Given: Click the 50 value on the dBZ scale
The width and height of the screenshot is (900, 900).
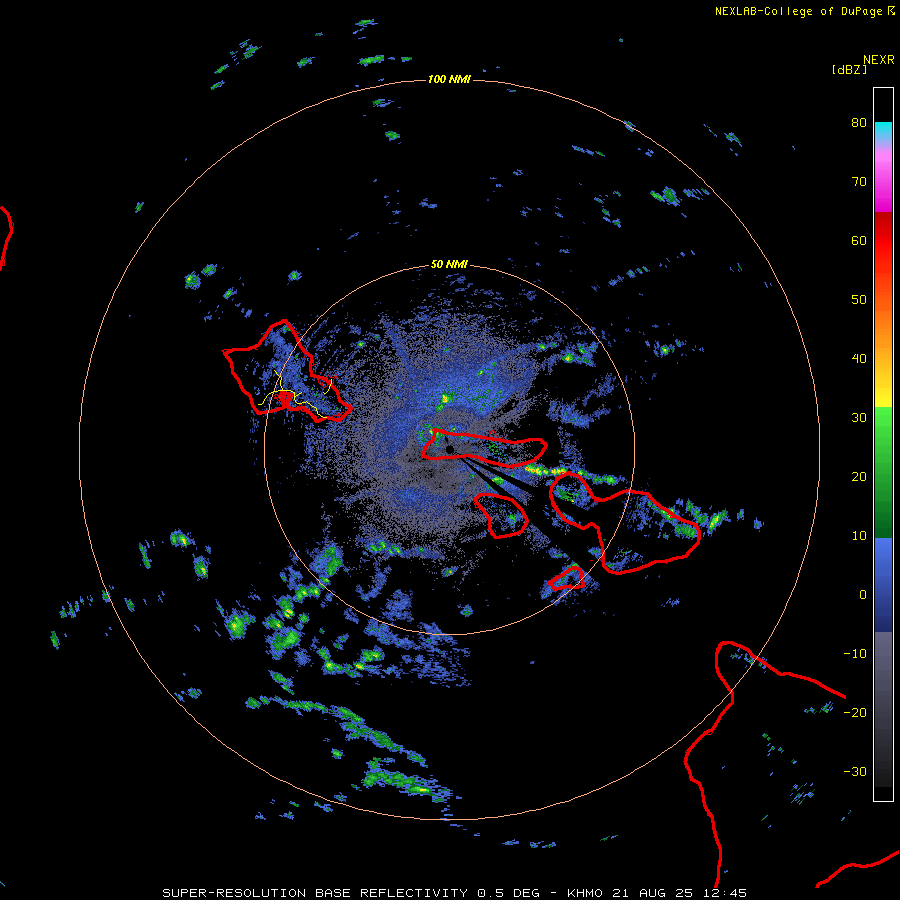Looking at the screenshot, I should coord(859,300).
